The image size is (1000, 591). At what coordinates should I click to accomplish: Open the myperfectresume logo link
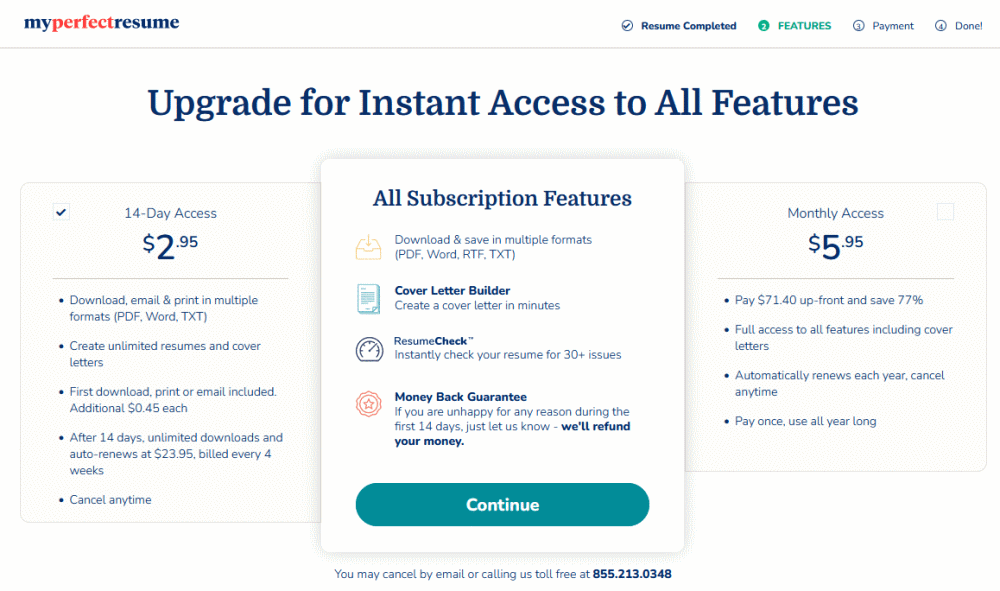[102, 23]
